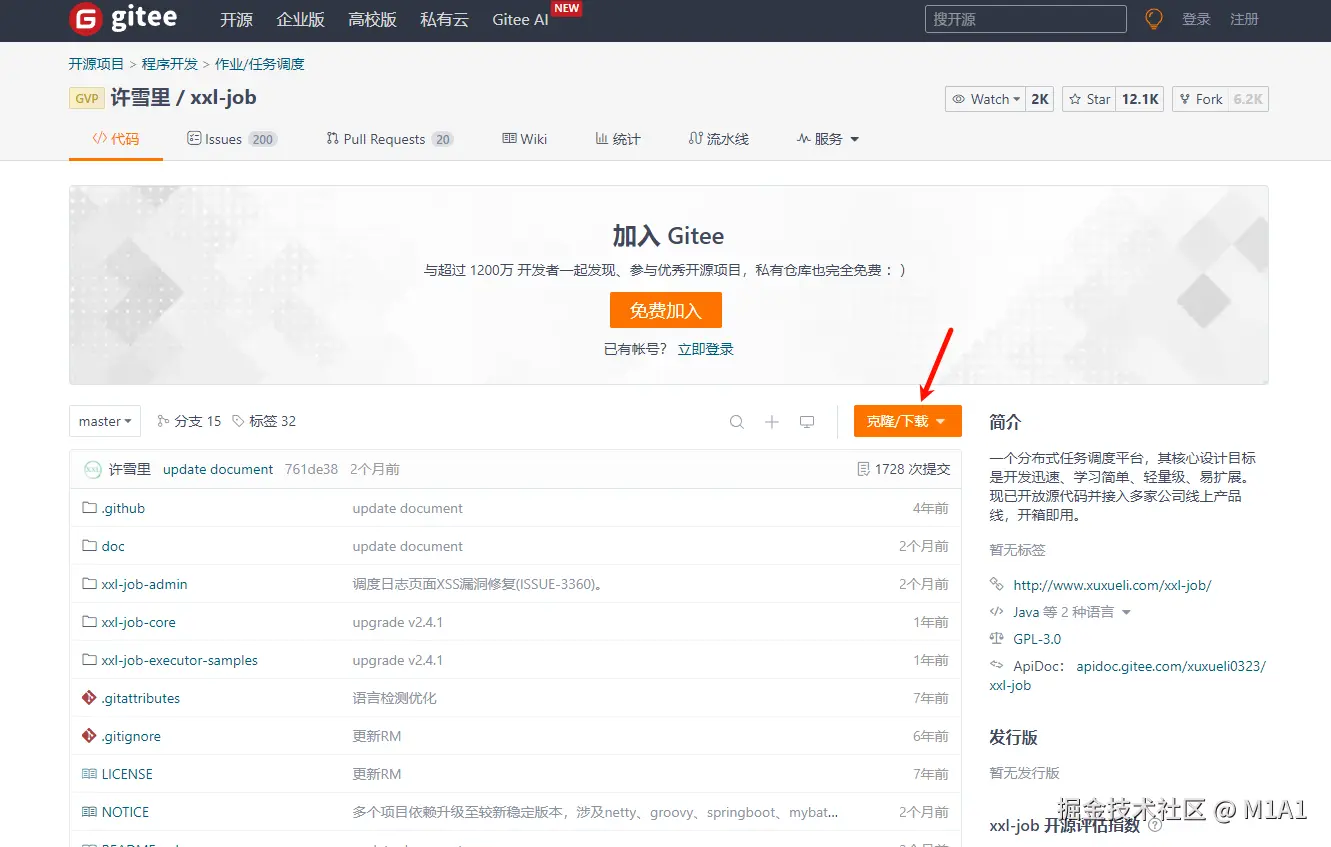1331x847 pixels.
Task: Switch to the 代码 tab
Action: pyautogui.click(x=116, y=139)
